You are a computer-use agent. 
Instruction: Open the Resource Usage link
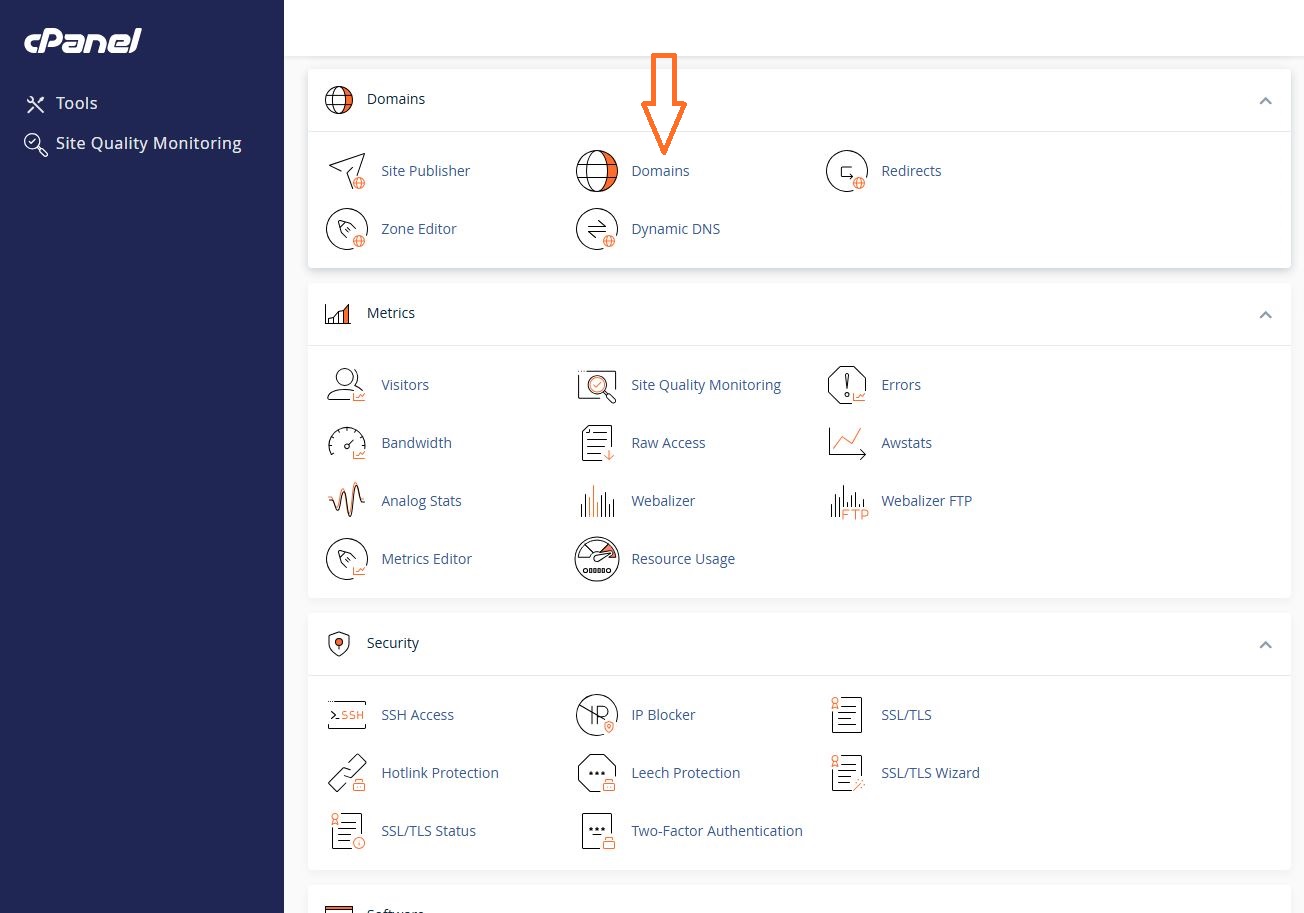tap(683, 559)
